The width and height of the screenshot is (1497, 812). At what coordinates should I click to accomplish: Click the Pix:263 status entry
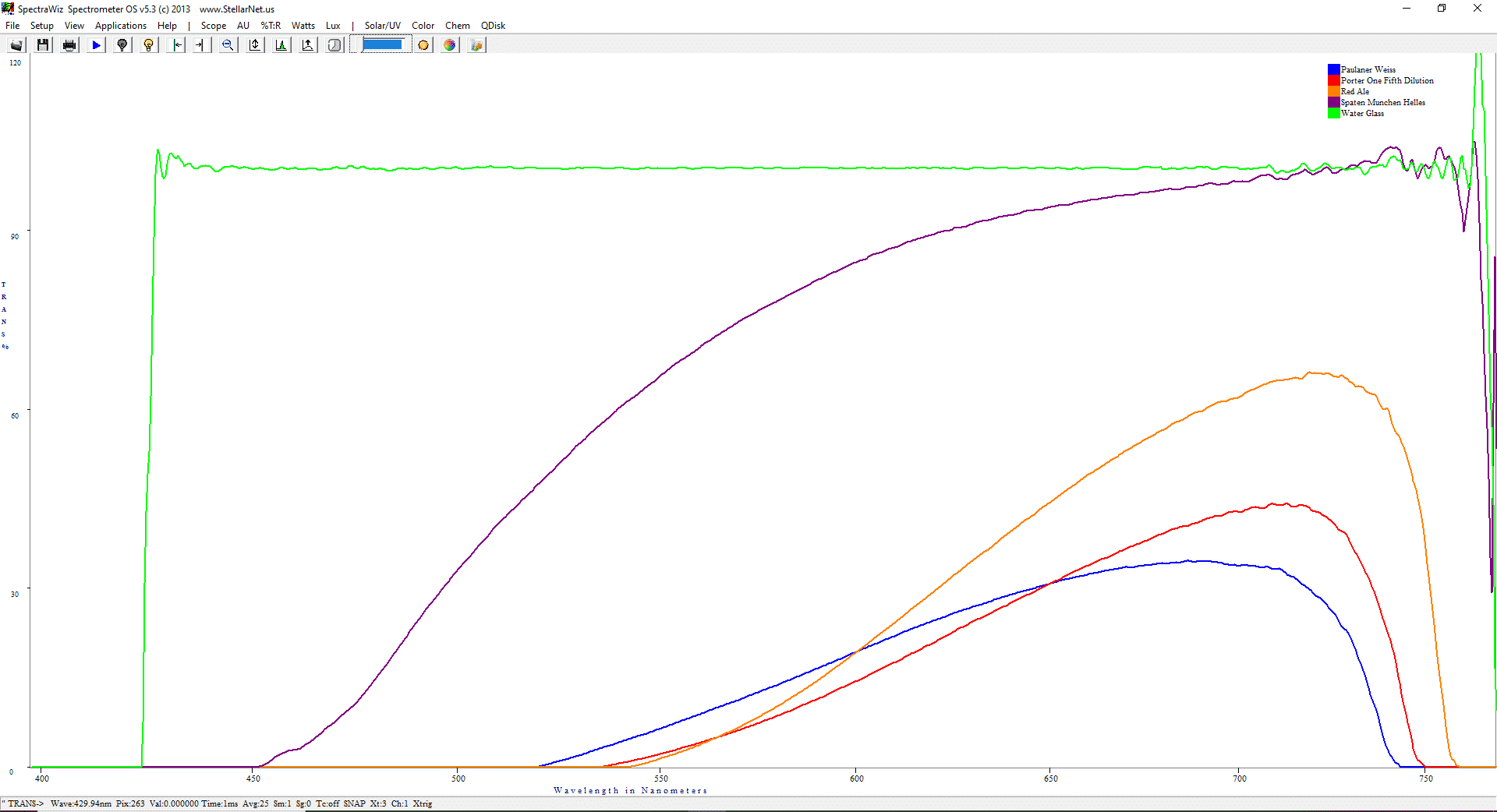(130, 803)
